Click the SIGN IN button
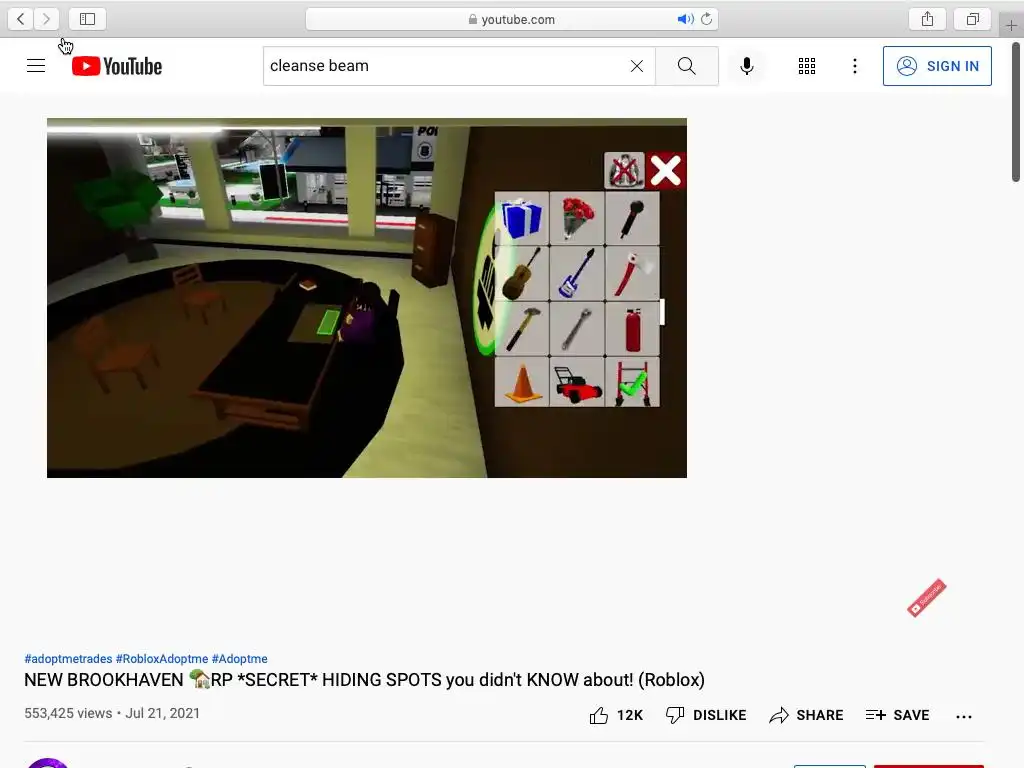Viewport: 1024px width, 768px height. pos(937,66)
